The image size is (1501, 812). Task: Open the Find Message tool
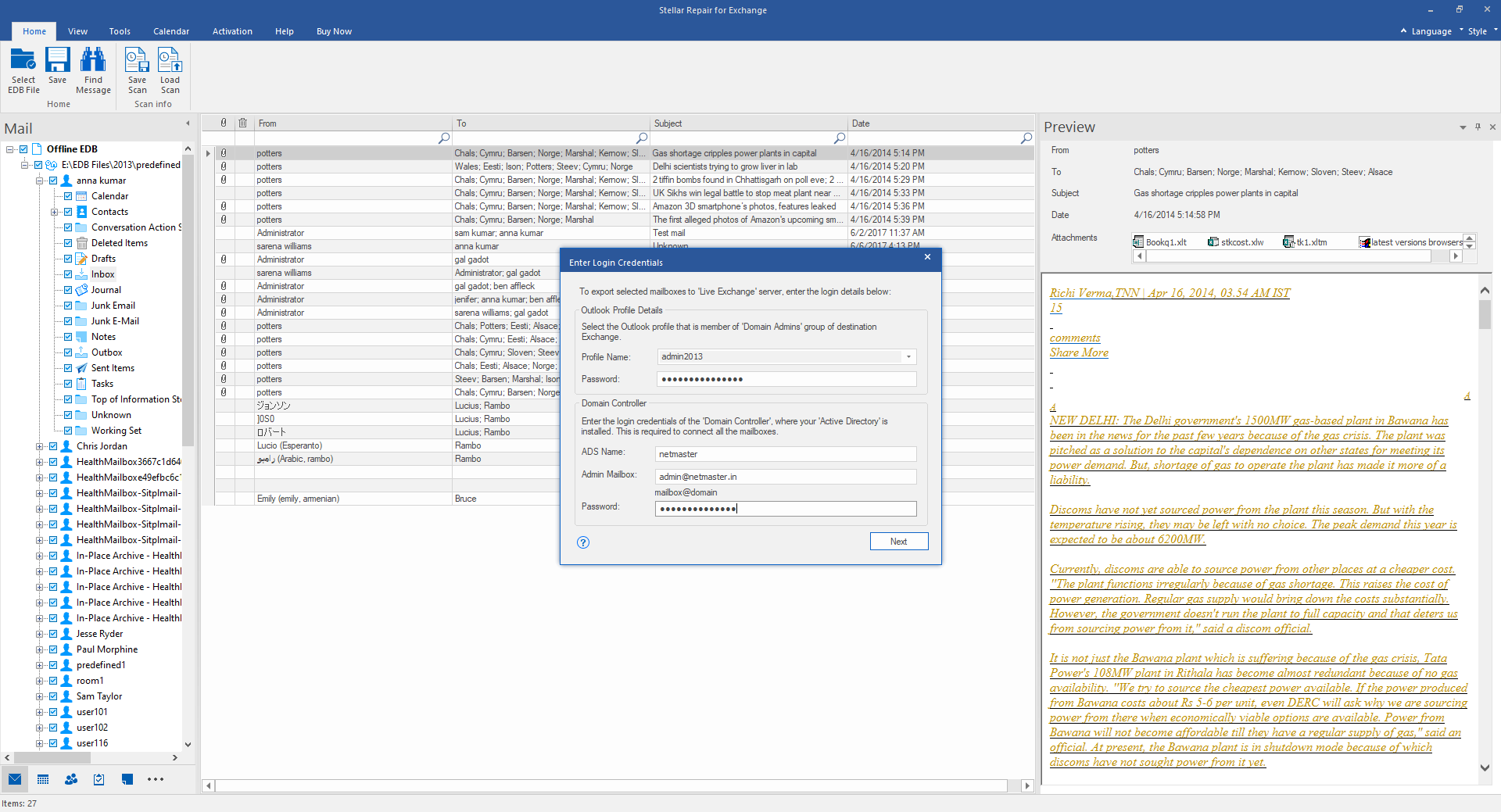93,70
